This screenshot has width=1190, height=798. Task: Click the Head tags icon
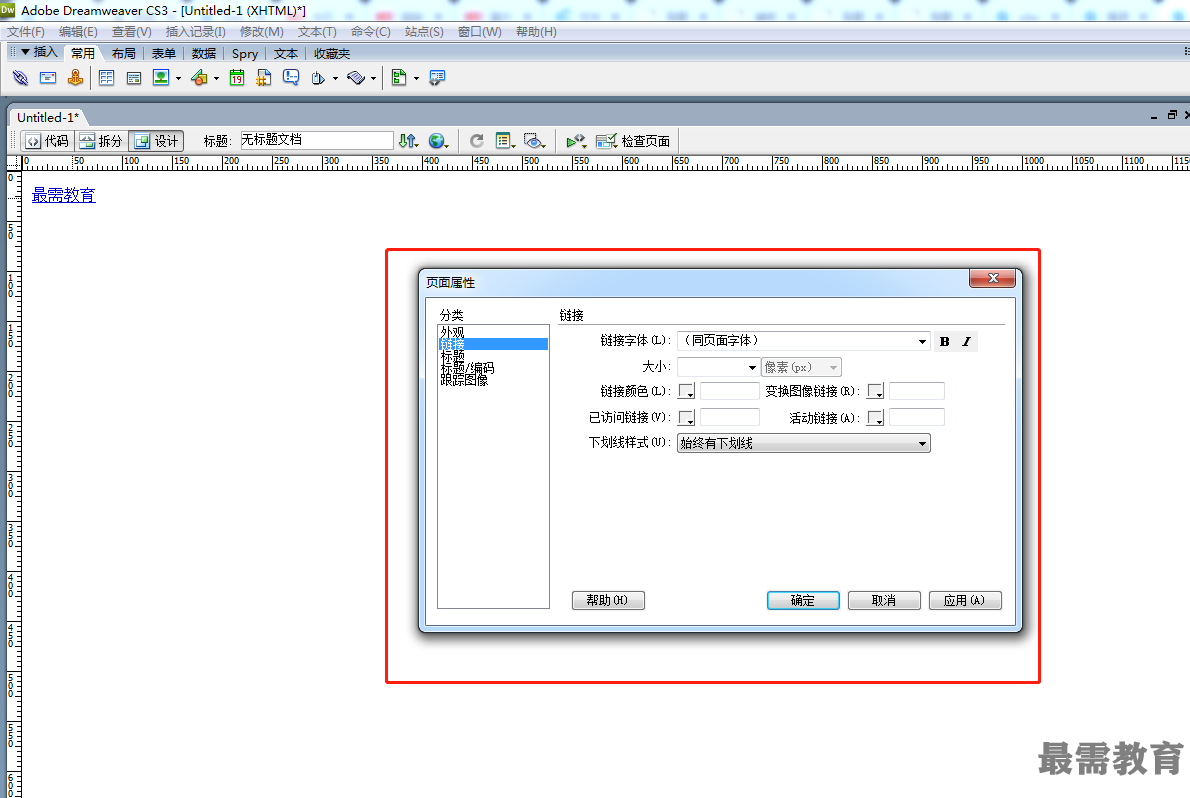318,77
